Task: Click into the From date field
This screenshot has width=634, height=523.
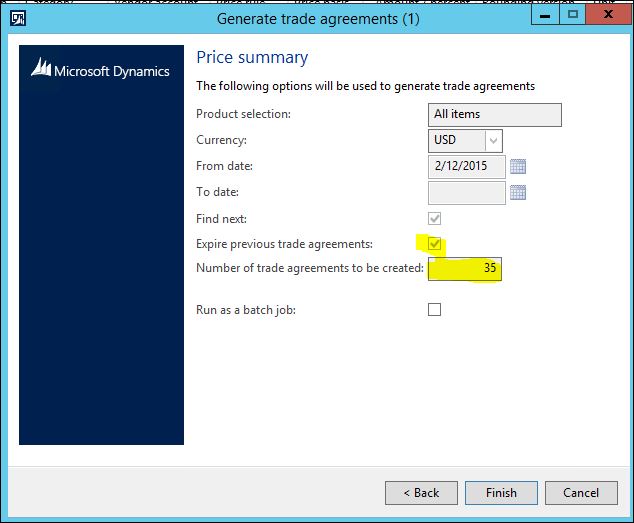Action: pos(466,166)
